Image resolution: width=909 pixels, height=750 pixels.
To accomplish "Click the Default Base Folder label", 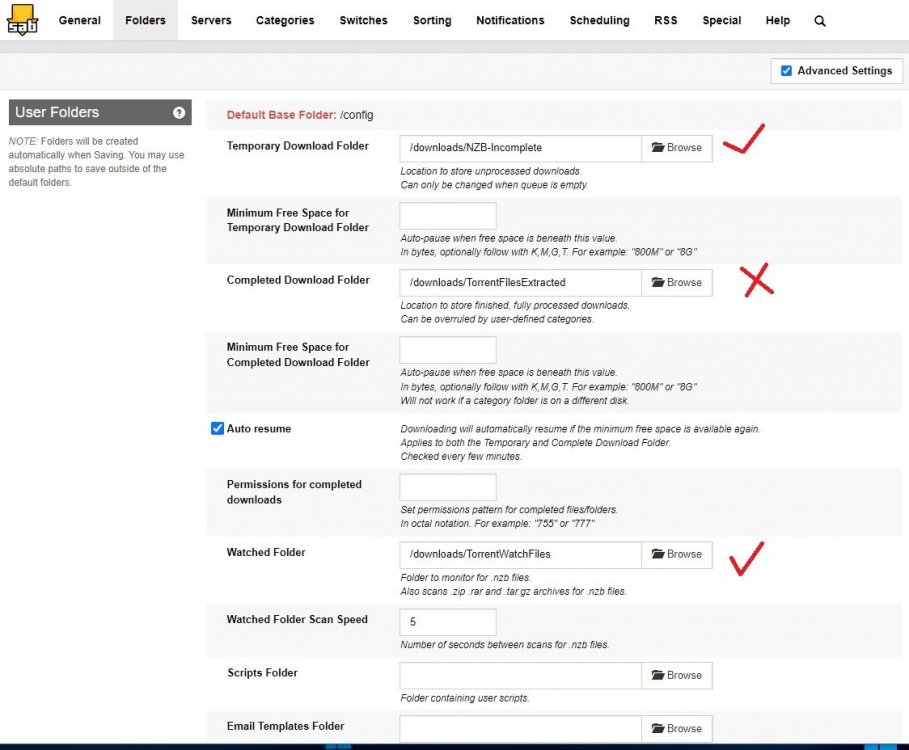I will (x=281, y=115).
